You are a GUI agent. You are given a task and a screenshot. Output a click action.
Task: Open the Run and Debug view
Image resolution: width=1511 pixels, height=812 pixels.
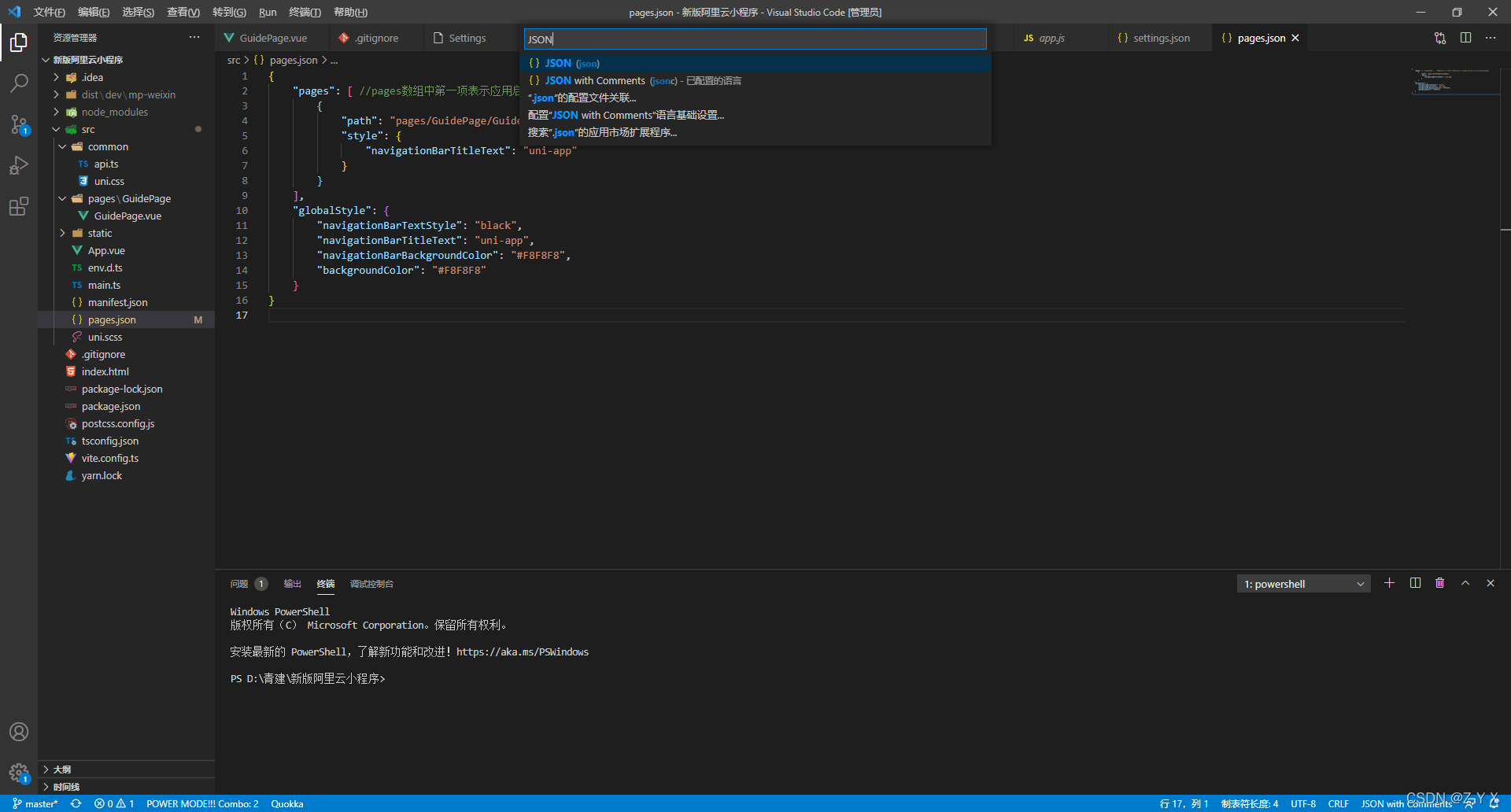click(x=19, y=165)
